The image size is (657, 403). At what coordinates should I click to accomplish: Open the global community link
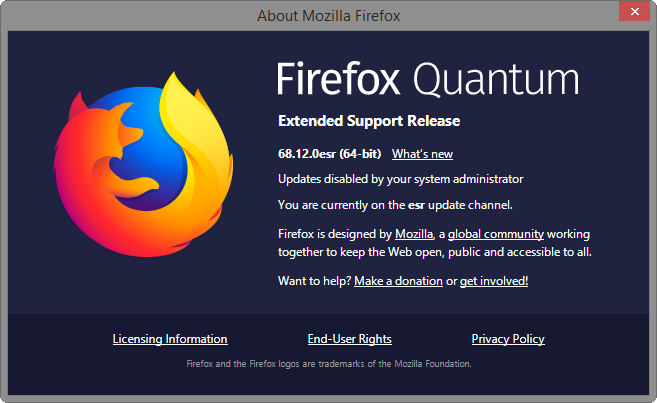click(495, 233)
